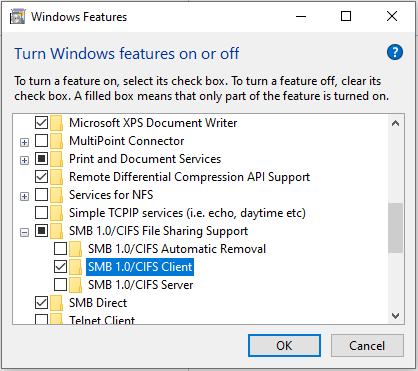Click the folder icon beside MultiPoint Connector
Image resolution: width=418 pixels, height=371 pixels.
[56, 141]
